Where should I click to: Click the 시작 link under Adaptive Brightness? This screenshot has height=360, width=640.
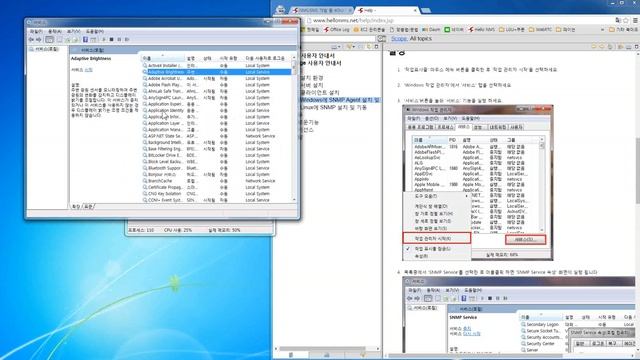[88, 70]
